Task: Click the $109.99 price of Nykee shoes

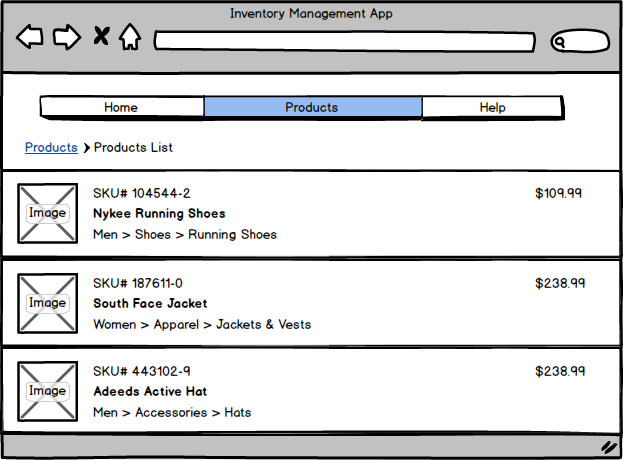Action: [559, 193]
